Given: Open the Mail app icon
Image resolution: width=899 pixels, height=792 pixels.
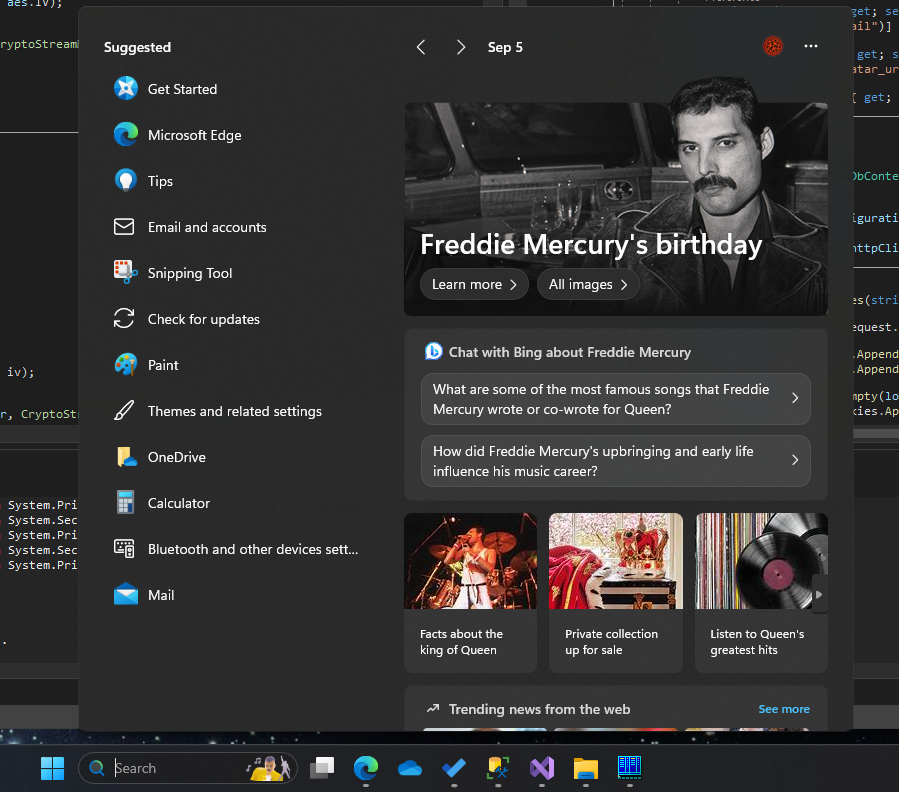Looking at the screenshot, I should coord(126,595).
